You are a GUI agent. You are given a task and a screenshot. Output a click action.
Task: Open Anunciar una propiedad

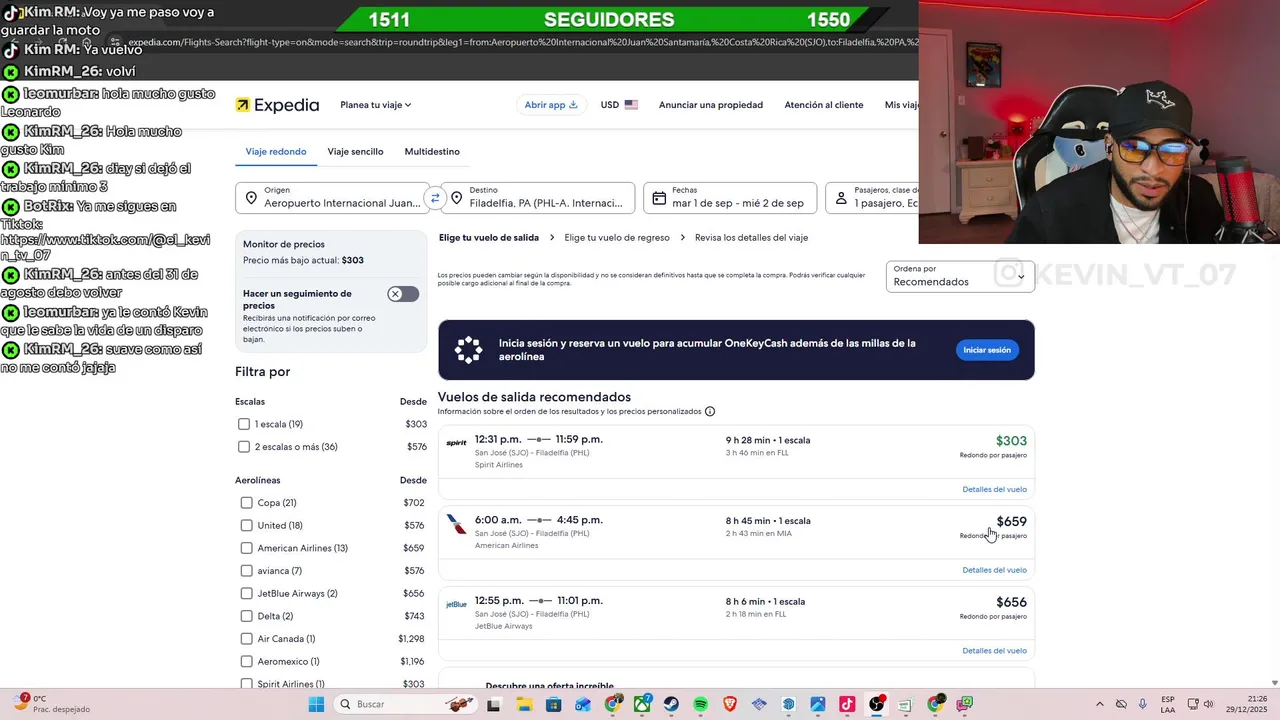click(x=711, y=105)
